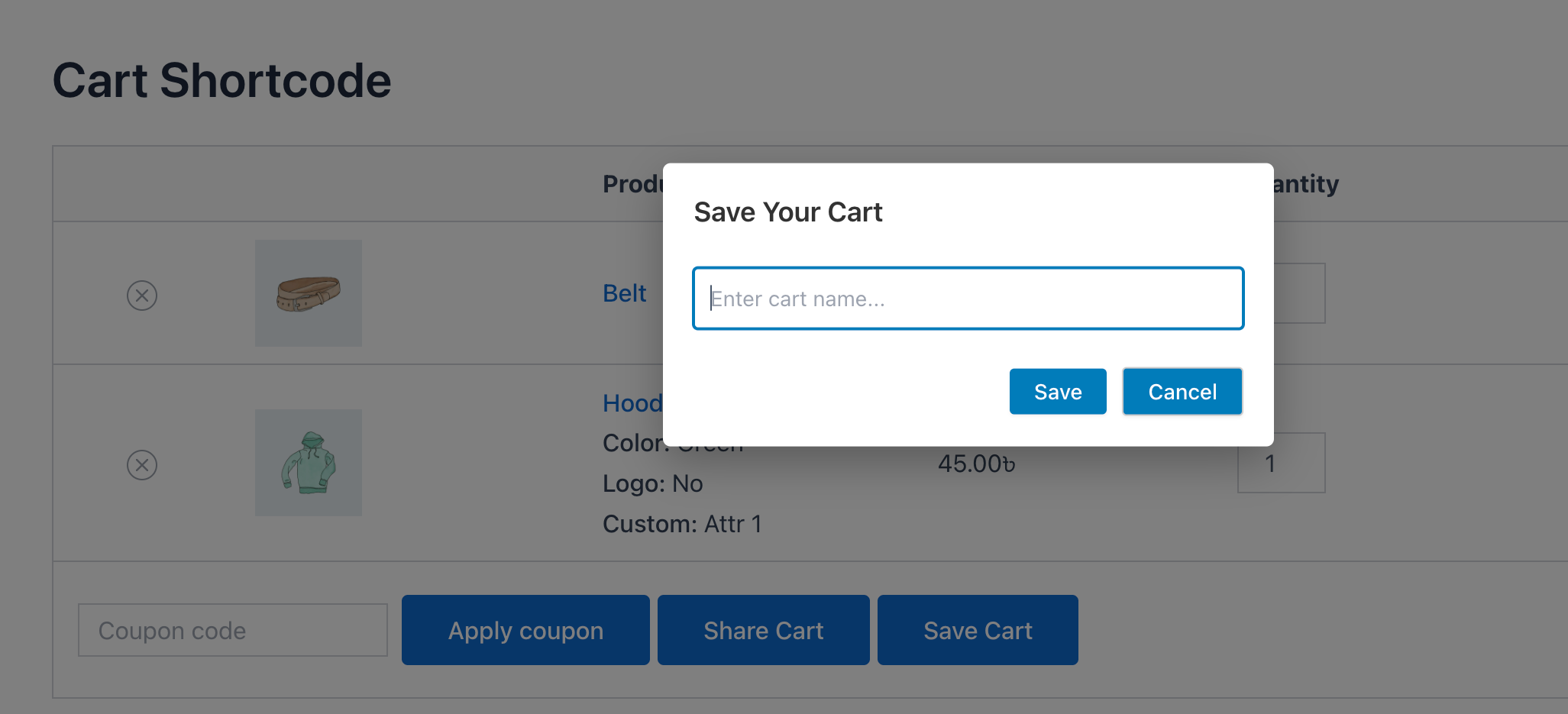The height and width of the screenshot is (714, 1568).
Task: Click the Enter cart name text field
Action: (967, 298)
